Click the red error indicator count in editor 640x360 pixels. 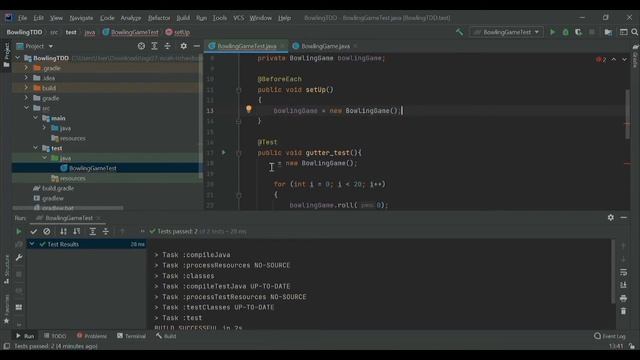[601, 60]
